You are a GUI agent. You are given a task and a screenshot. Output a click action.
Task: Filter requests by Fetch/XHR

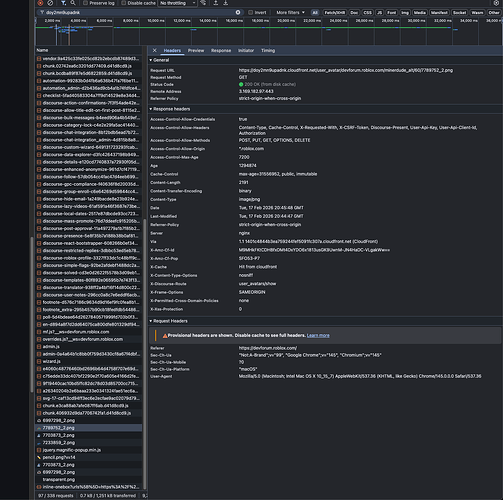[x=335, y=12]
